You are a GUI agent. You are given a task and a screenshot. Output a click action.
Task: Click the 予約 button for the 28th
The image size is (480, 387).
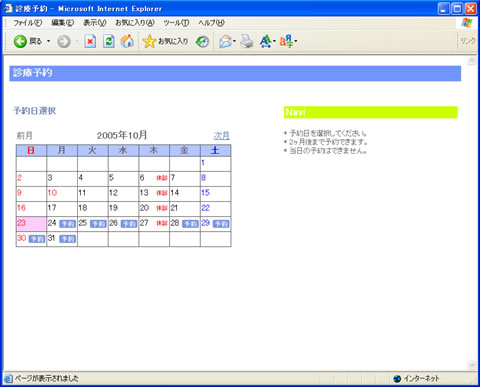tap(190, 224)
